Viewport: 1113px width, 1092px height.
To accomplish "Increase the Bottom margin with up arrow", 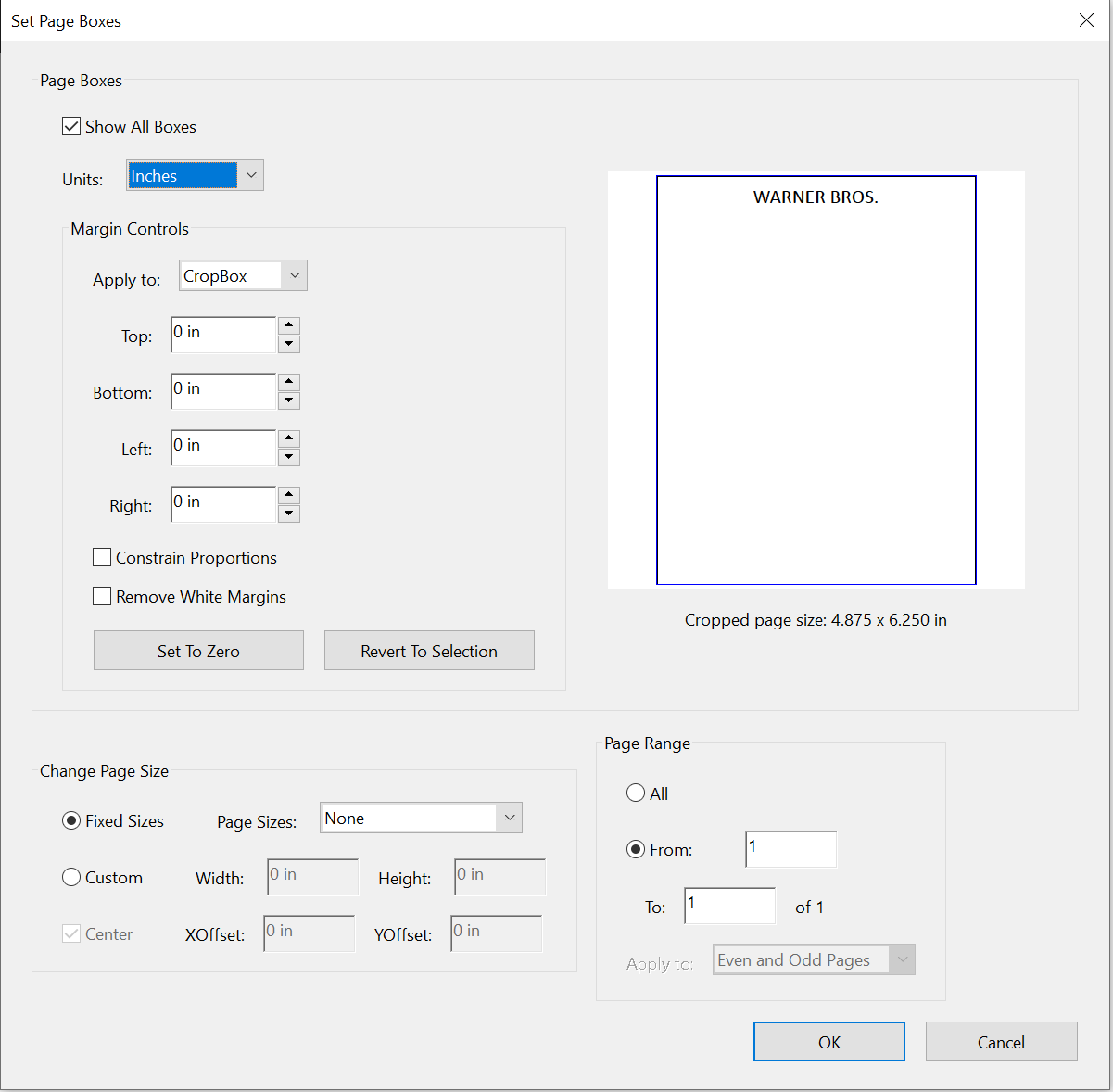I will pos(289,382).
